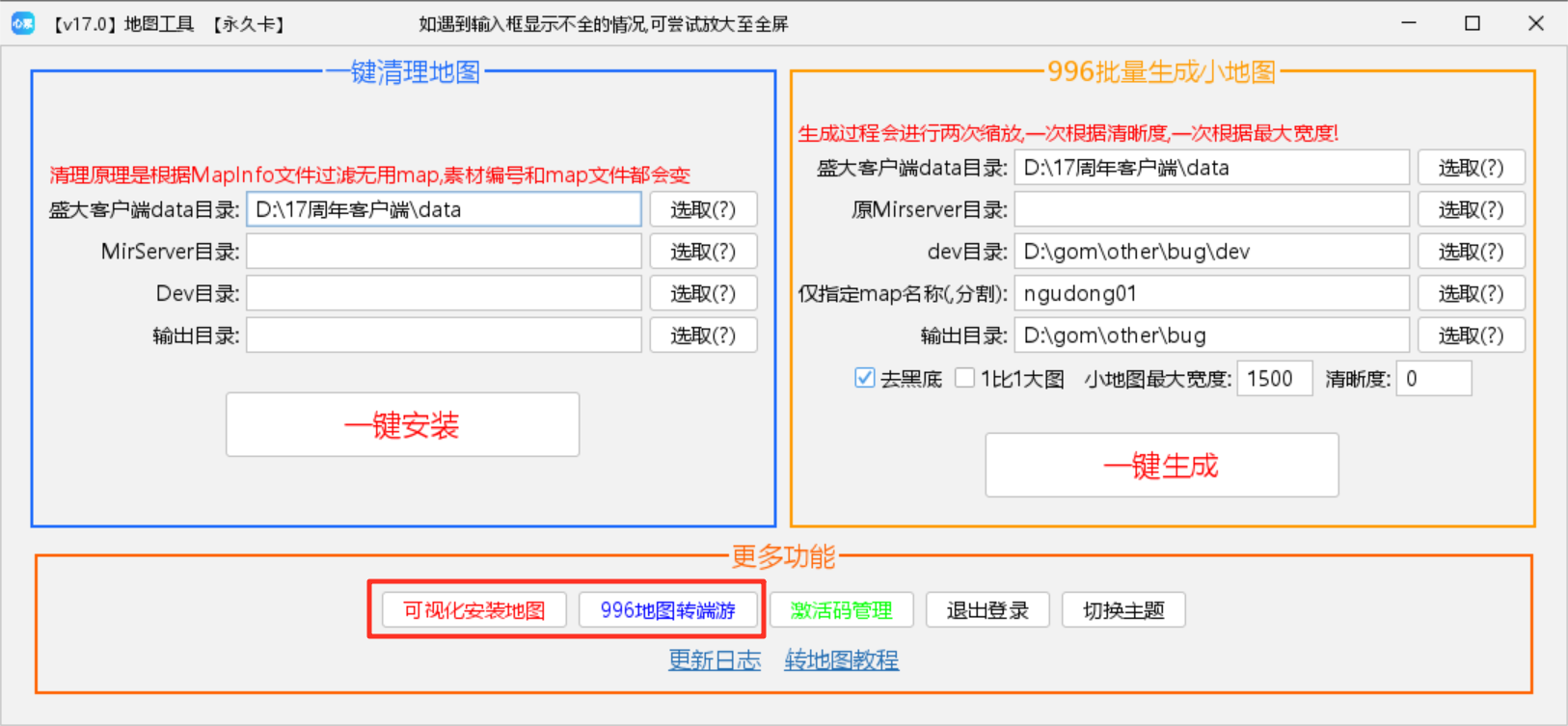This screenshot has width=1568, height=726.
Task: Toggle the 去黑底 checkbox
Action: [x=865, y=379]
